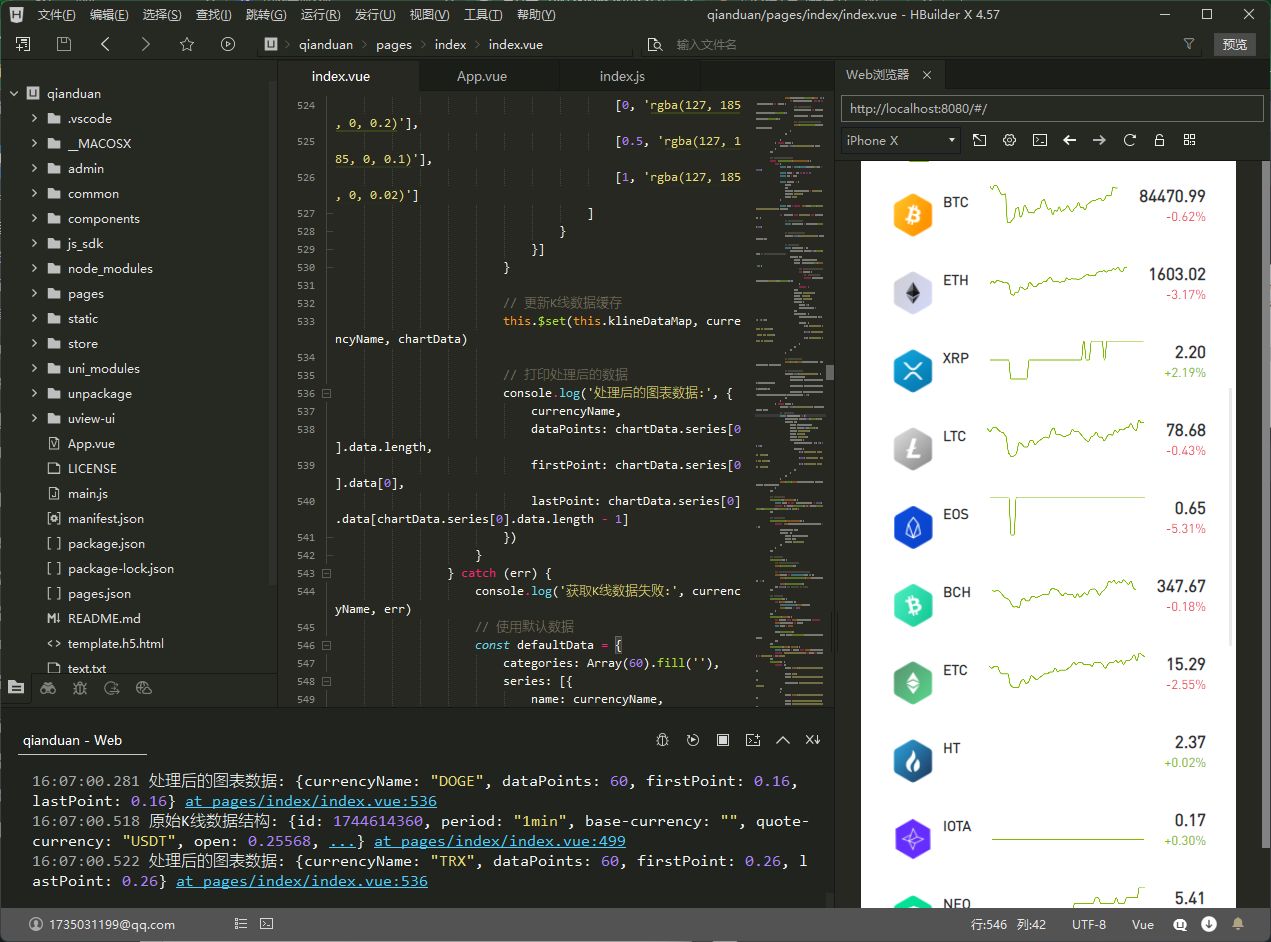The height and width of the screenshot is (942, 1271).
Task: Collapse the qianduan project root
Action: pyautogui.click(x=14, y=94)
